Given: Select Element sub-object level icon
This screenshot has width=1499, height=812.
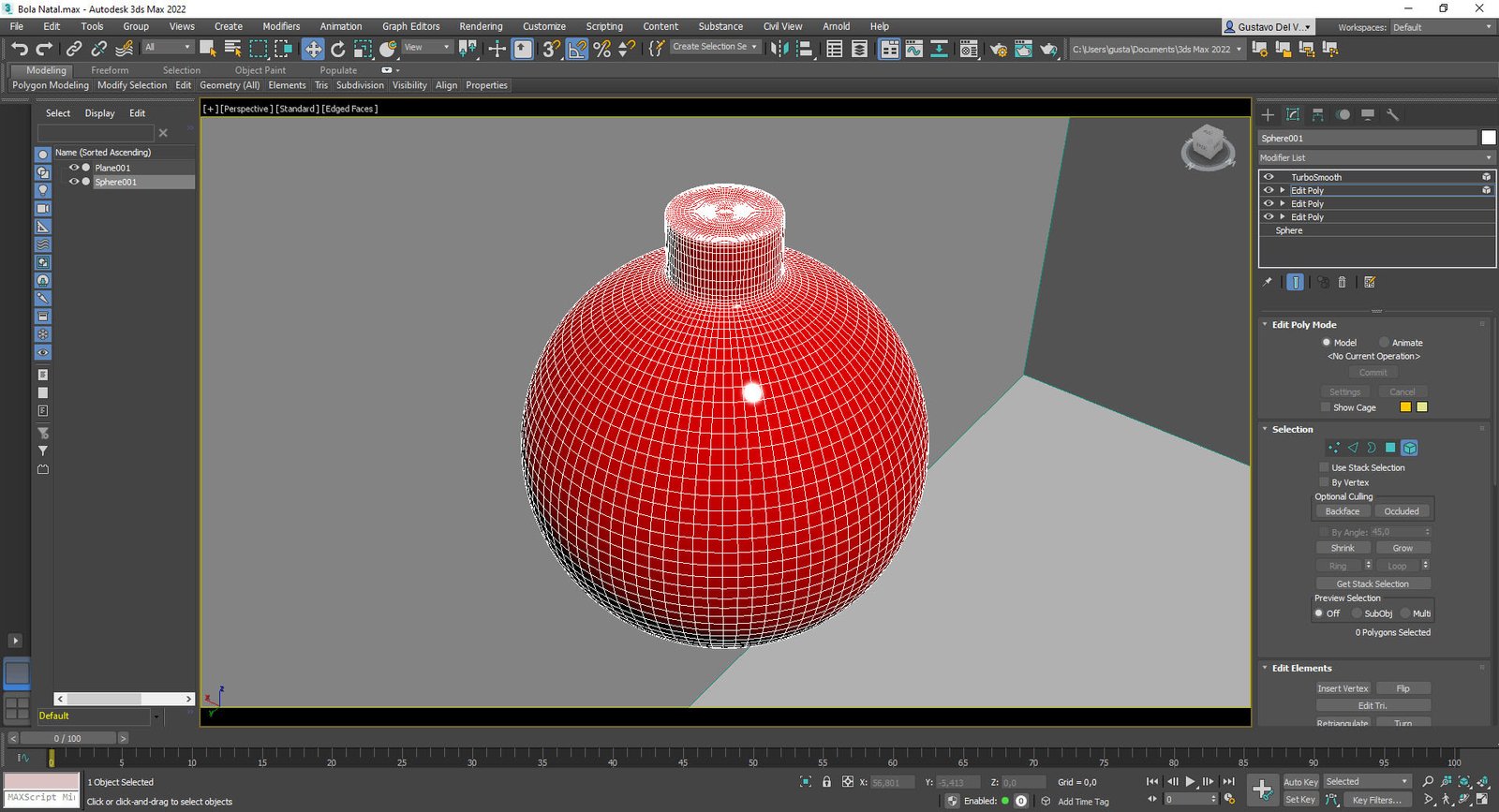Looking at the screenshot, I should (x=1409, y=448).
